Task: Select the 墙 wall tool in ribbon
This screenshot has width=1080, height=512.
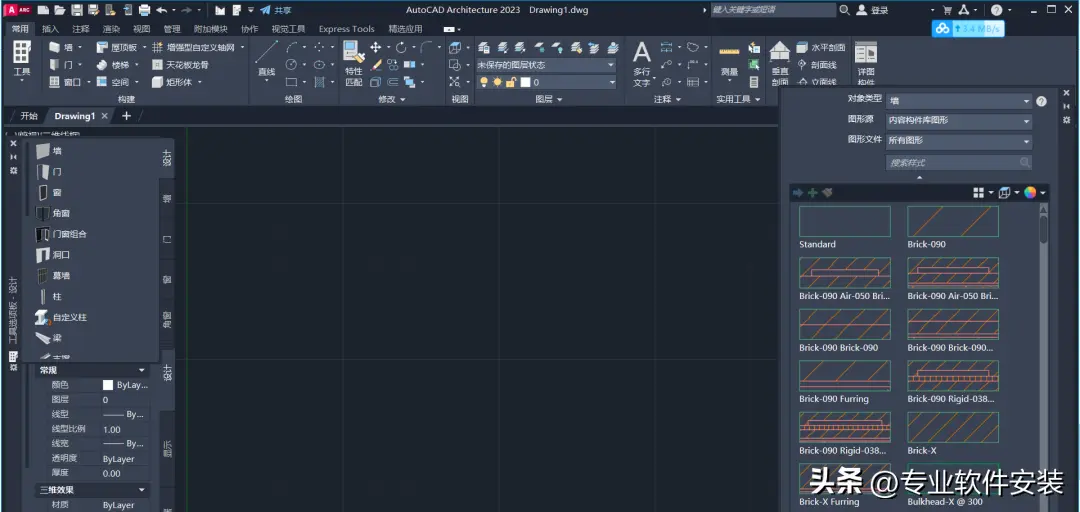Action: pos(61,48)
